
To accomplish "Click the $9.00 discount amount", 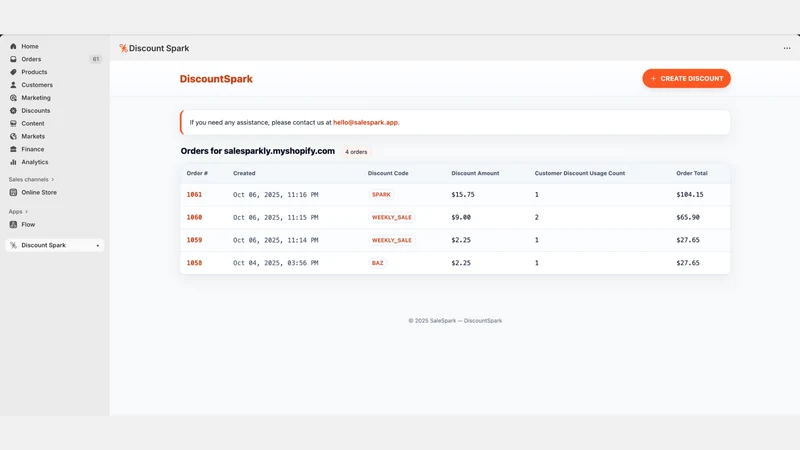I will (461, 217).
